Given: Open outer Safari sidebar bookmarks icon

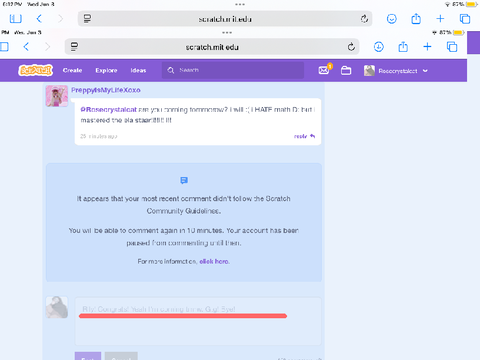Looking at the screenshot, I should point(16,19).
